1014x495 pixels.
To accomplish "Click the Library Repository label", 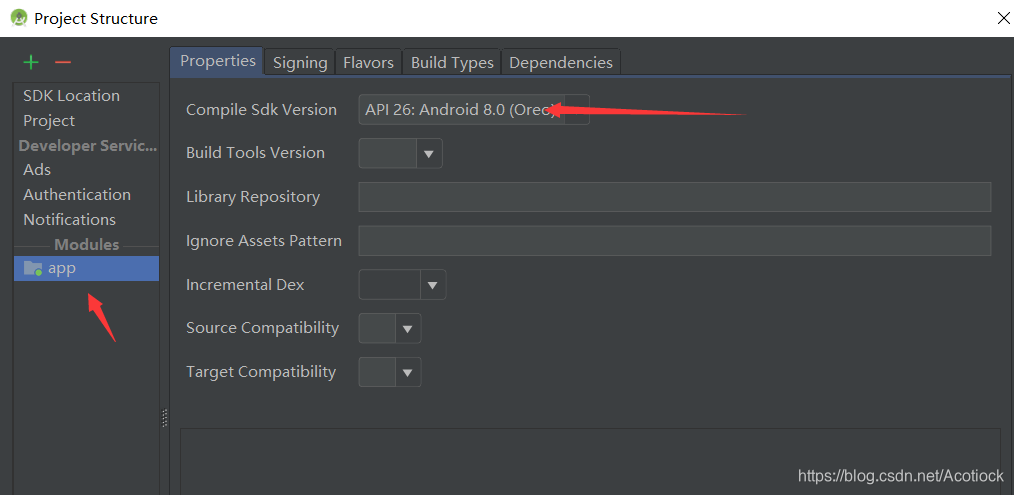I will click(253, 197).
